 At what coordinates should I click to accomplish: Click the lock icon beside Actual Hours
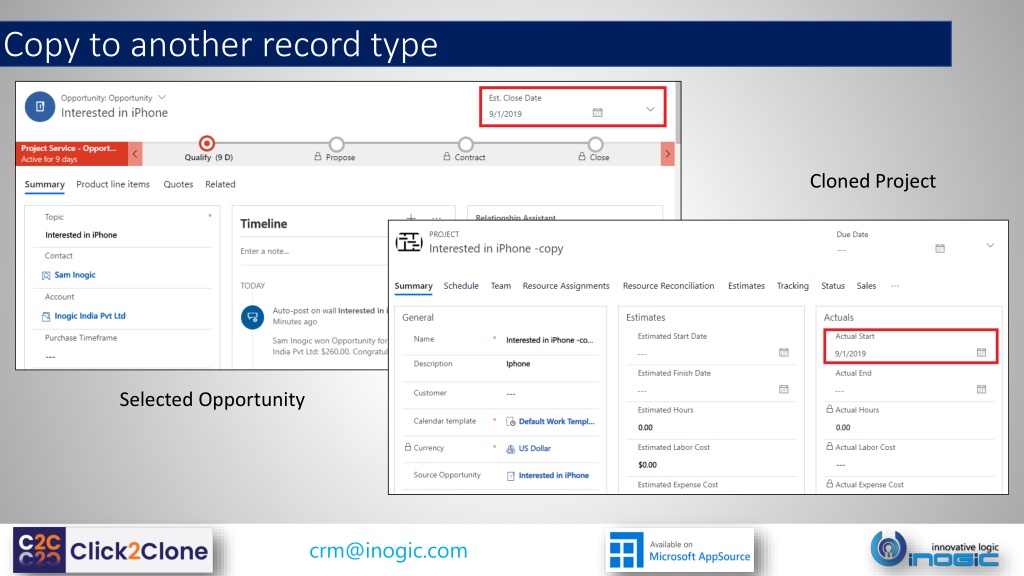click(829, 409)
